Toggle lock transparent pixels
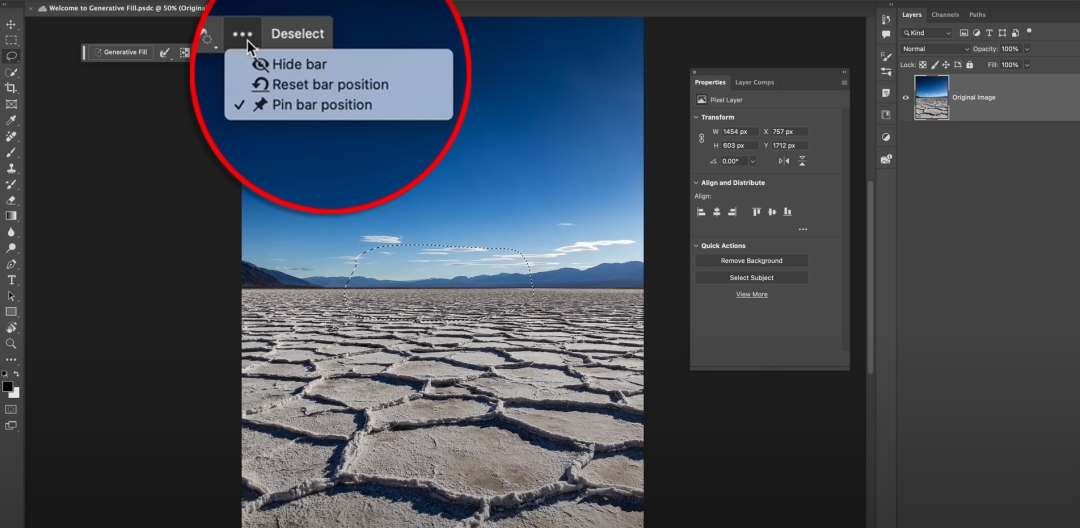 point(923,65)
